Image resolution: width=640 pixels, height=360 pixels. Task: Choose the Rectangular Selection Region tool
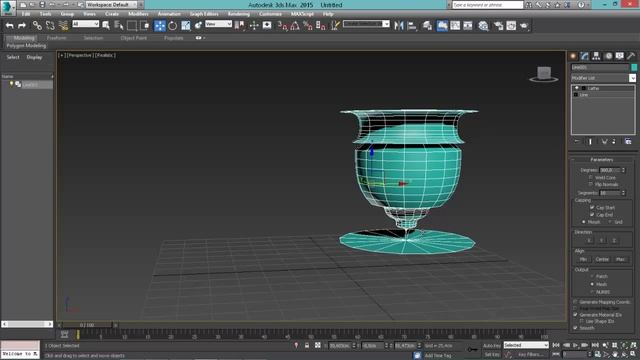point(132,26)
